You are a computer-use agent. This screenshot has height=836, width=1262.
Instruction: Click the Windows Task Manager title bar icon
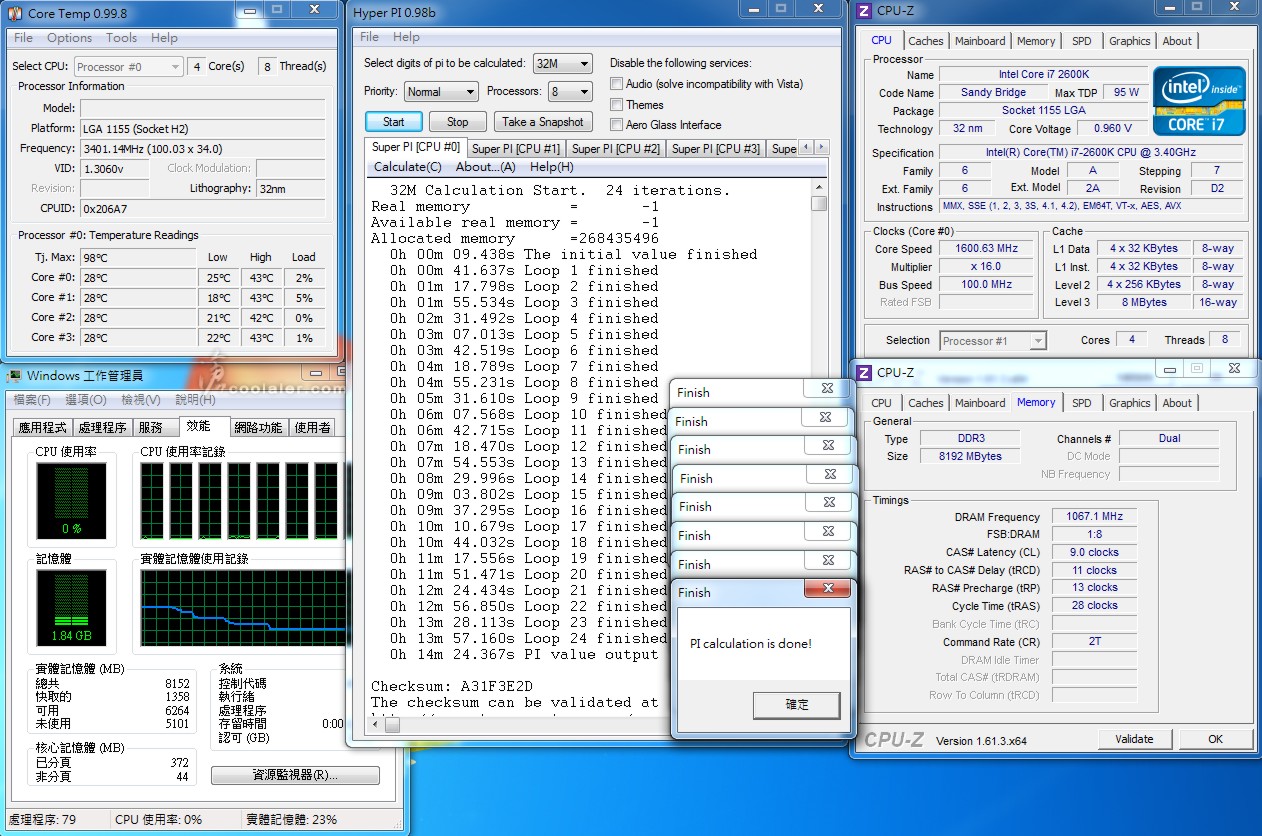15,376
